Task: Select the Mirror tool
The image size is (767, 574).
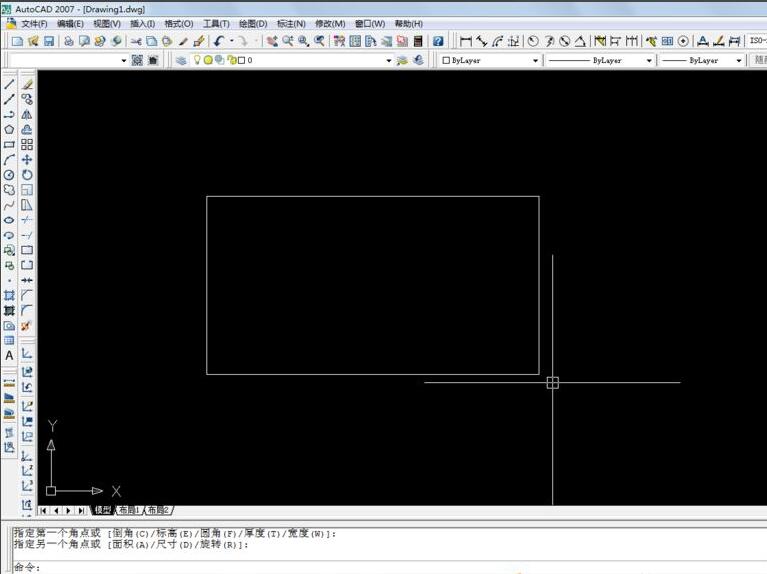Action: [x=27, y=115]
